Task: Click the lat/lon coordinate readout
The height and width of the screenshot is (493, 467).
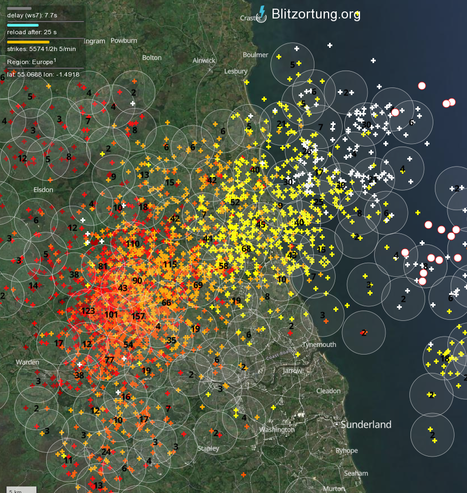Action: point(43,74)
